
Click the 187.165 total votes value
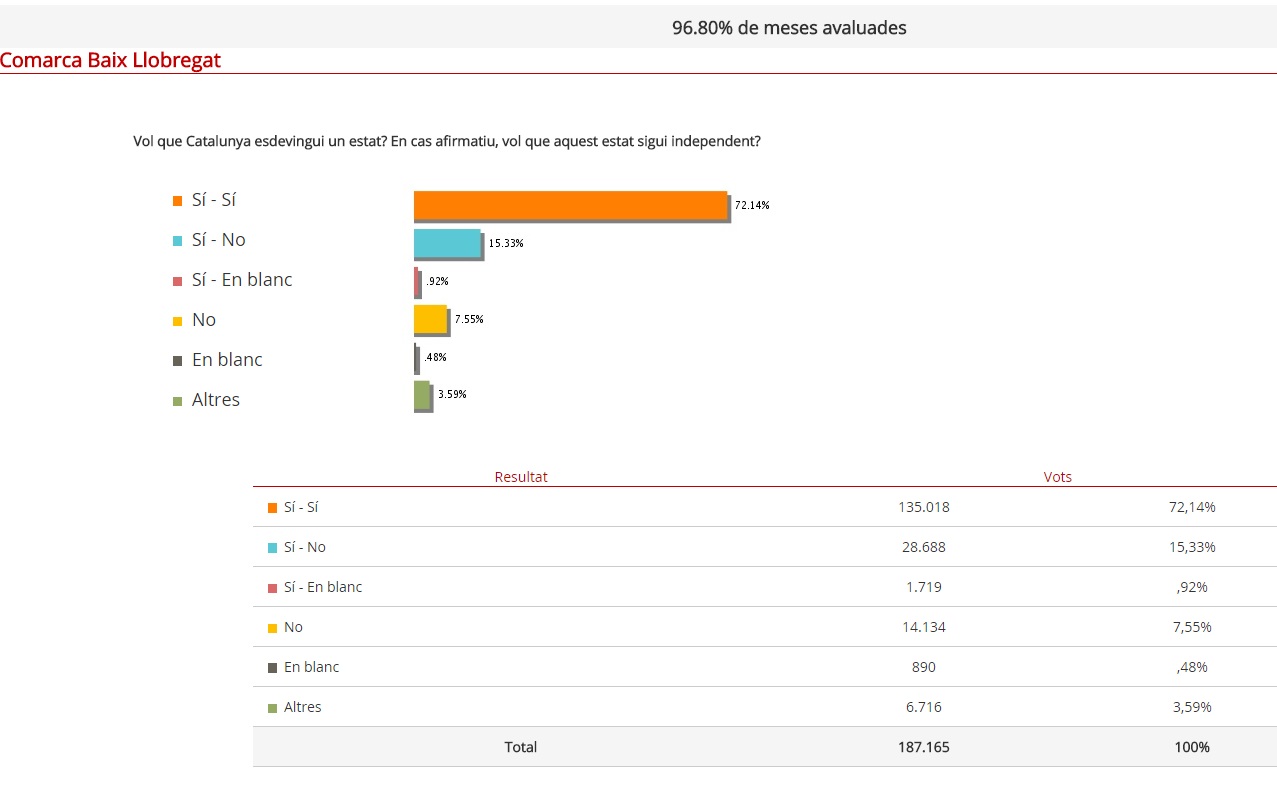pos(923,747)
